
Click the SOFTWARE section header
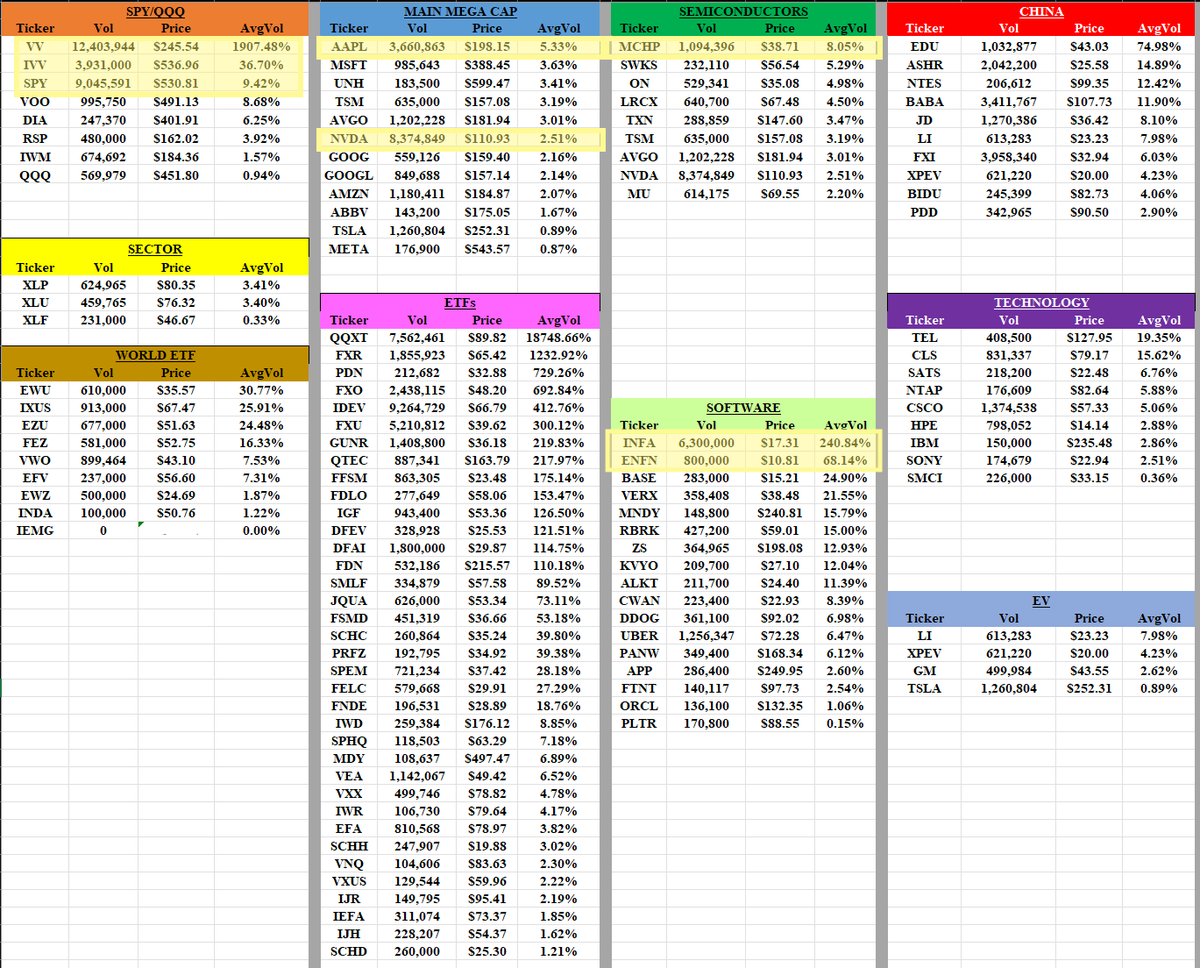(743, 408)
